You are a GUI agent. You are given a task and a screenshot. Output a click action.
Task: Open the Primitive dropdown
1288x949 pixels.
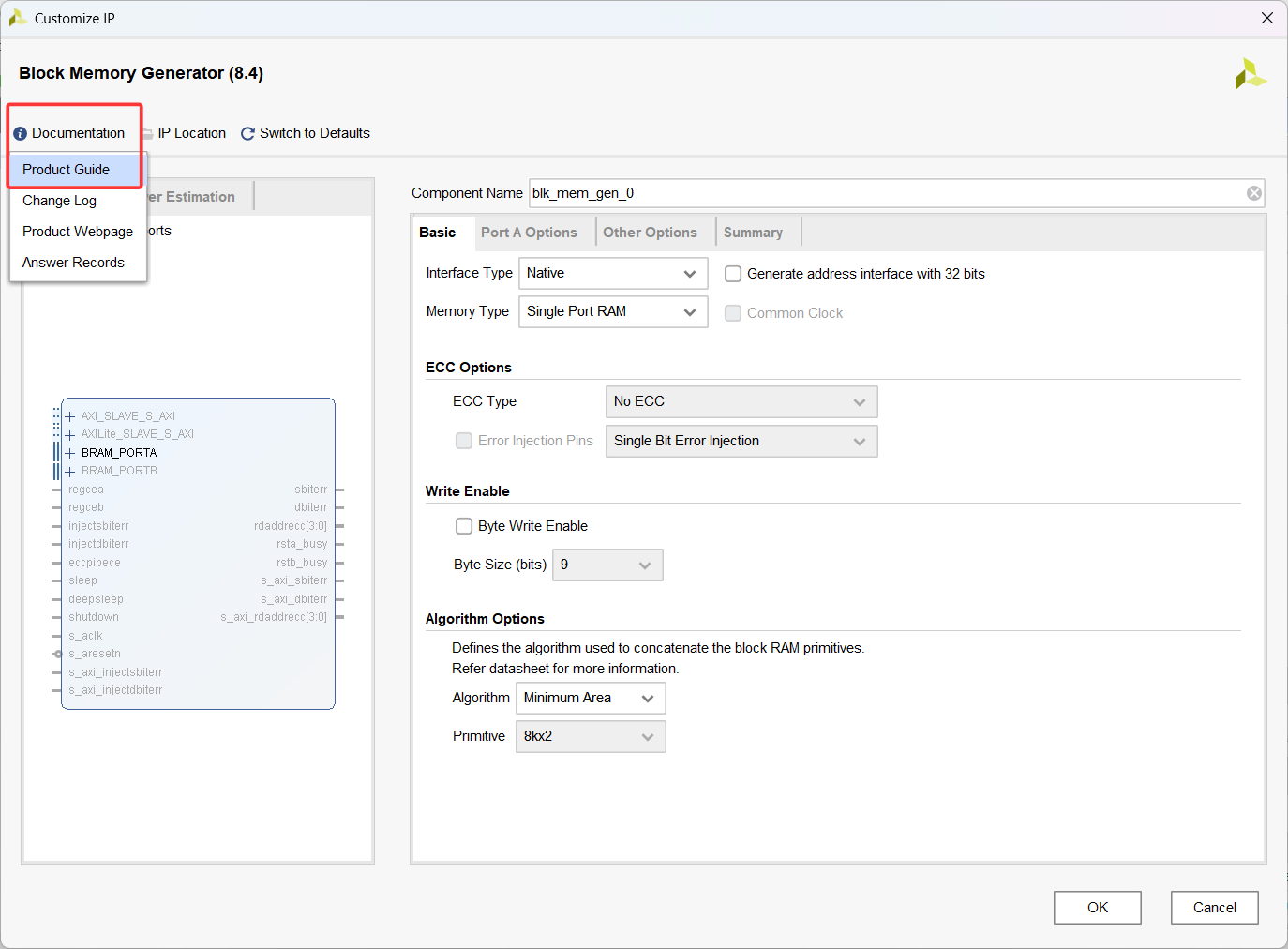click(591, 737)
